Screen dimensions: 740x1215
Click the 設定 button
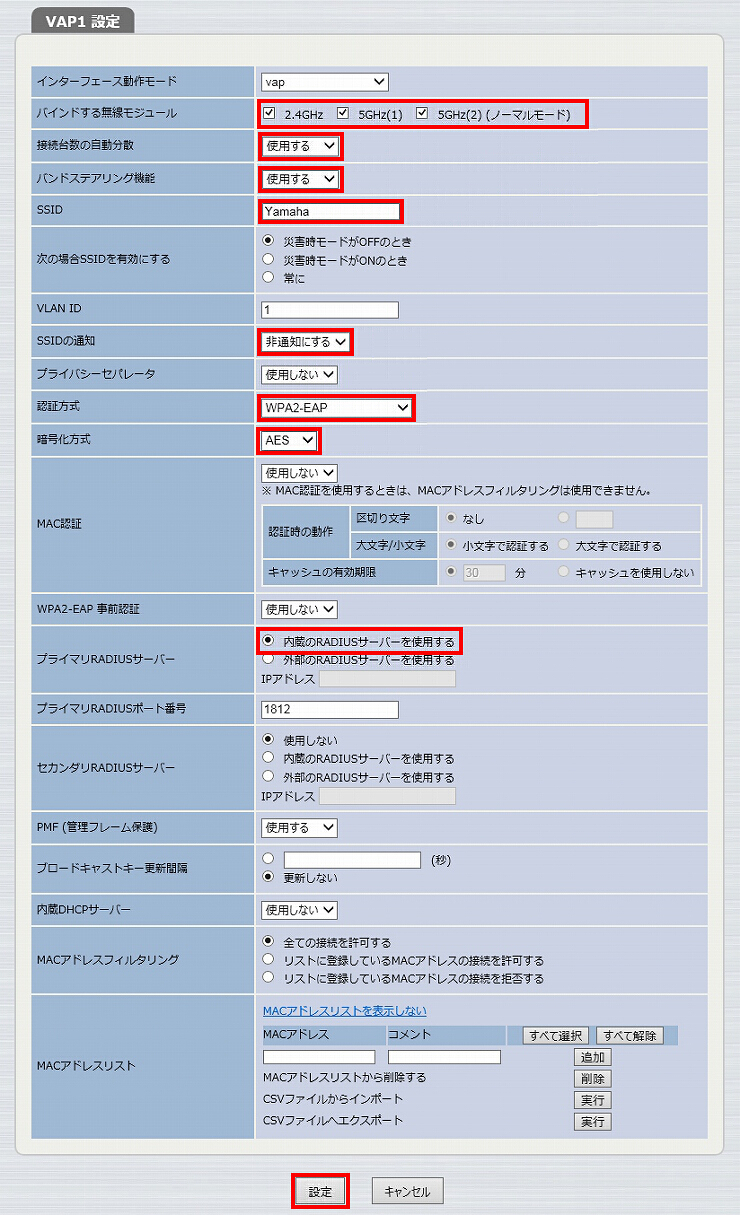coord(320,1192)
